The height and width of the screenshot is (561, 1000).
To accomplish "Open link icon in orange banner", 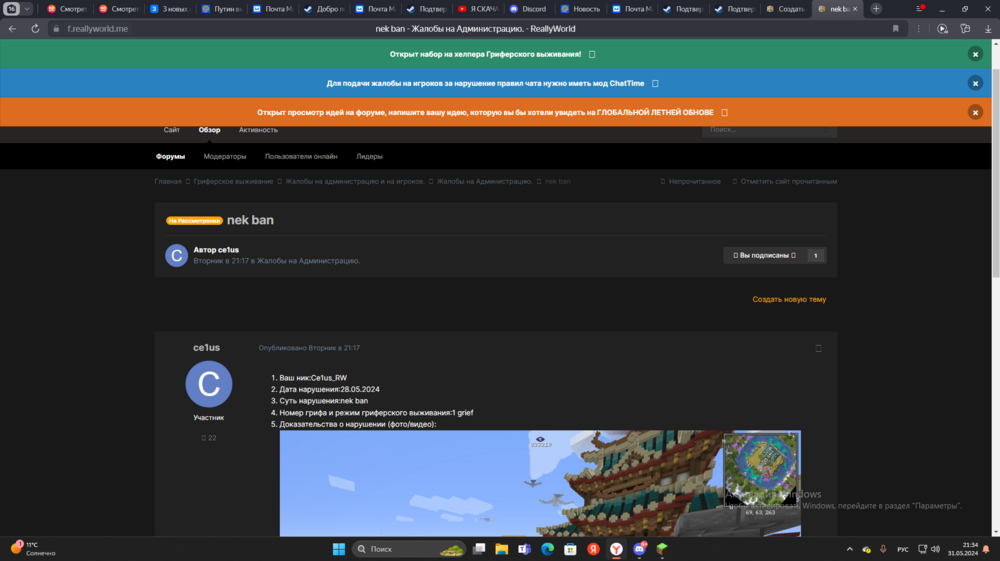I will [724, 112].
